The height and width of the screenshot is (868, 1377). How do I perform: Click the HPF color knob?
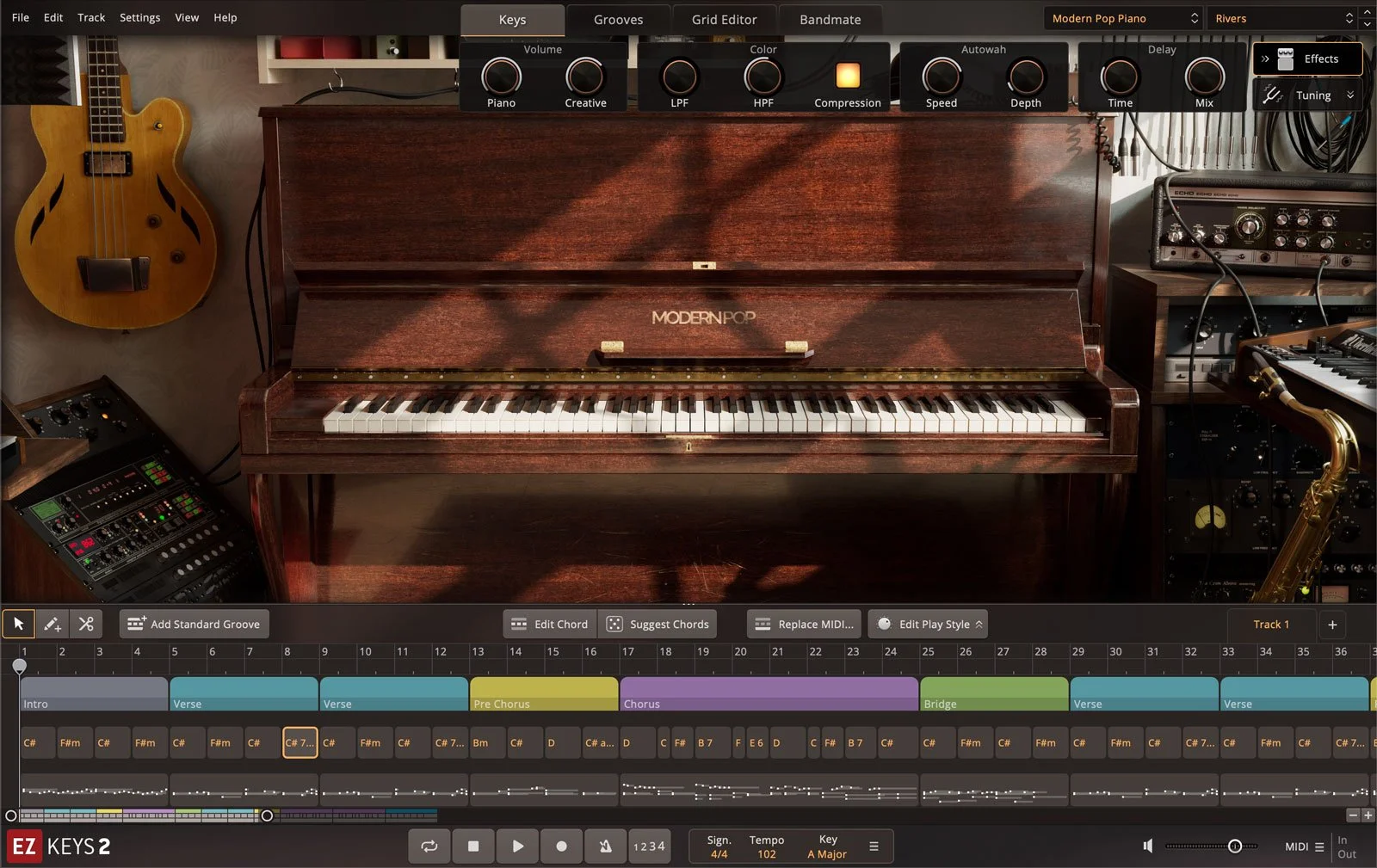[763, 77]
